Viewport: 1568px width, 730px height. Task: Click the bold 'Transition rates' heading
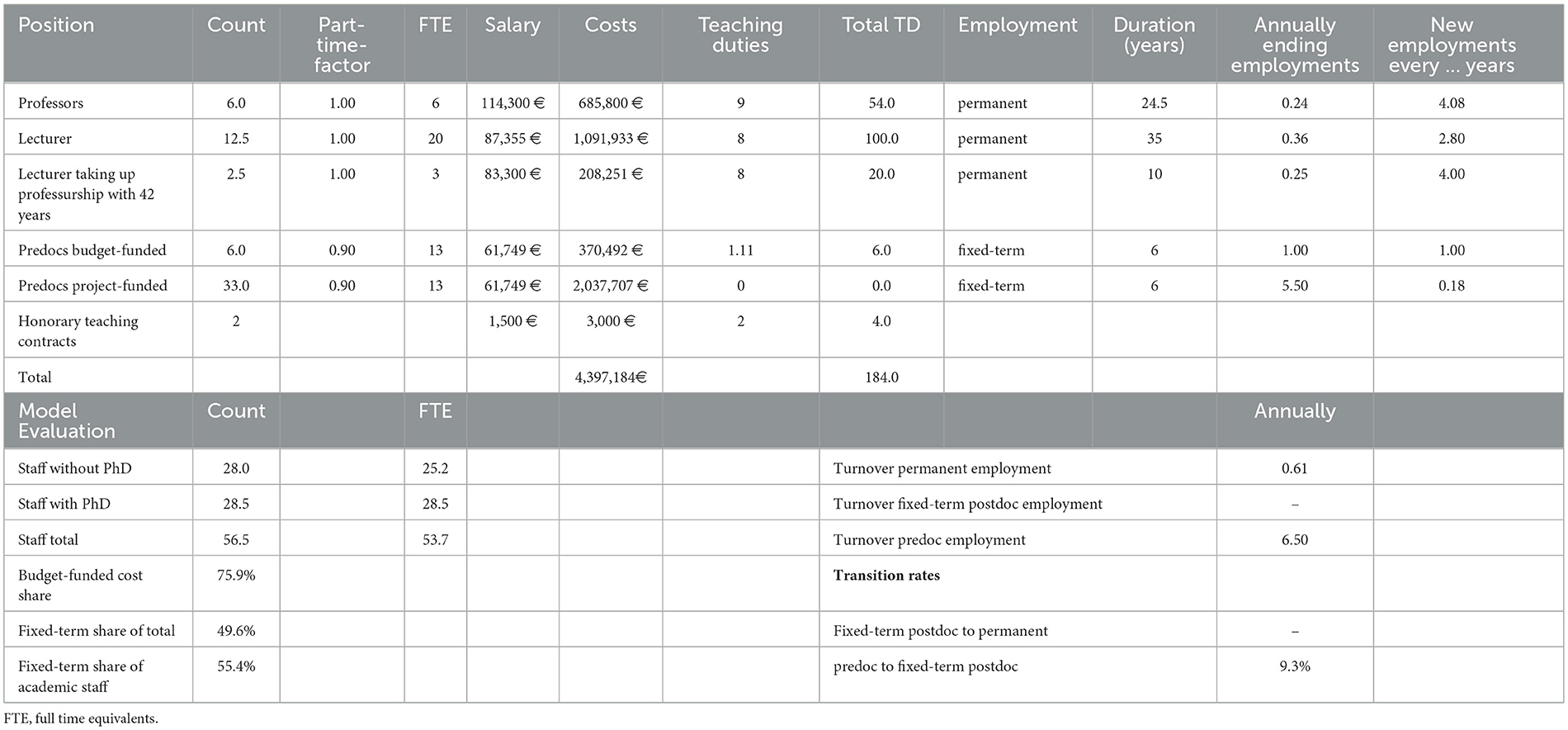point(886,576)
